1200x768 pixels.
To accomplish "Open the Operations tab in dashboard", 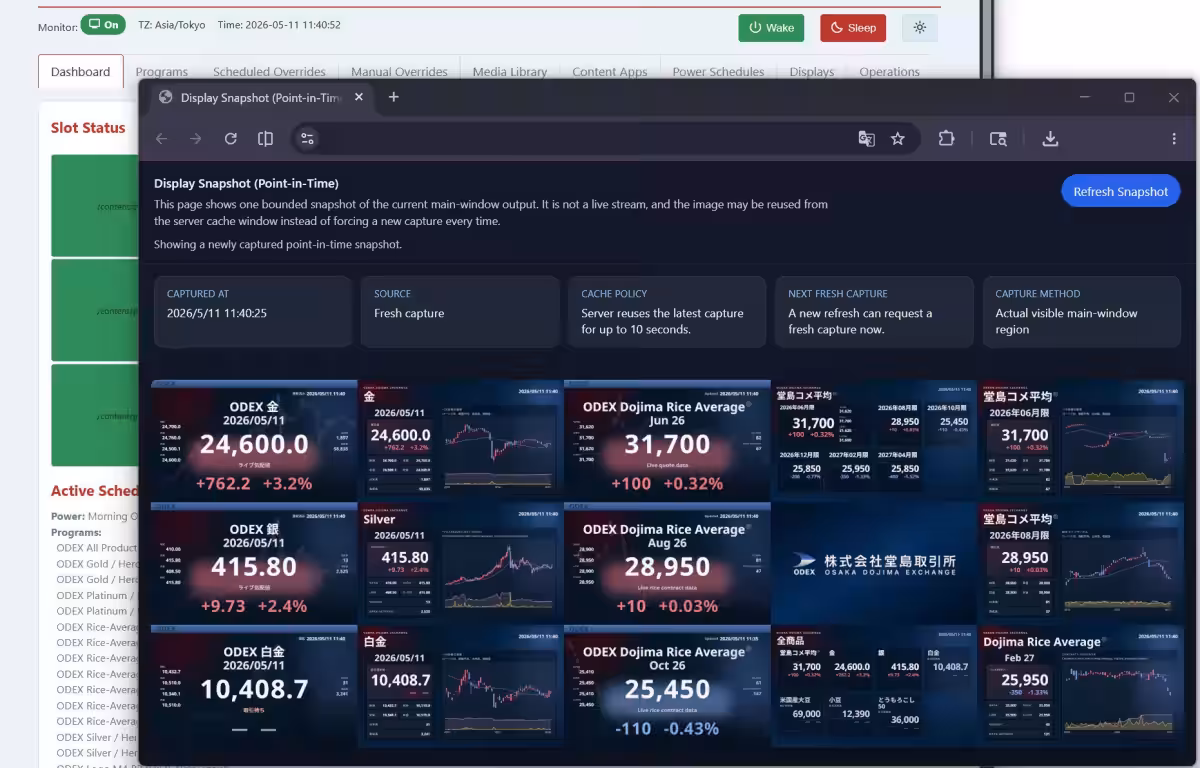I will [889, 71].
